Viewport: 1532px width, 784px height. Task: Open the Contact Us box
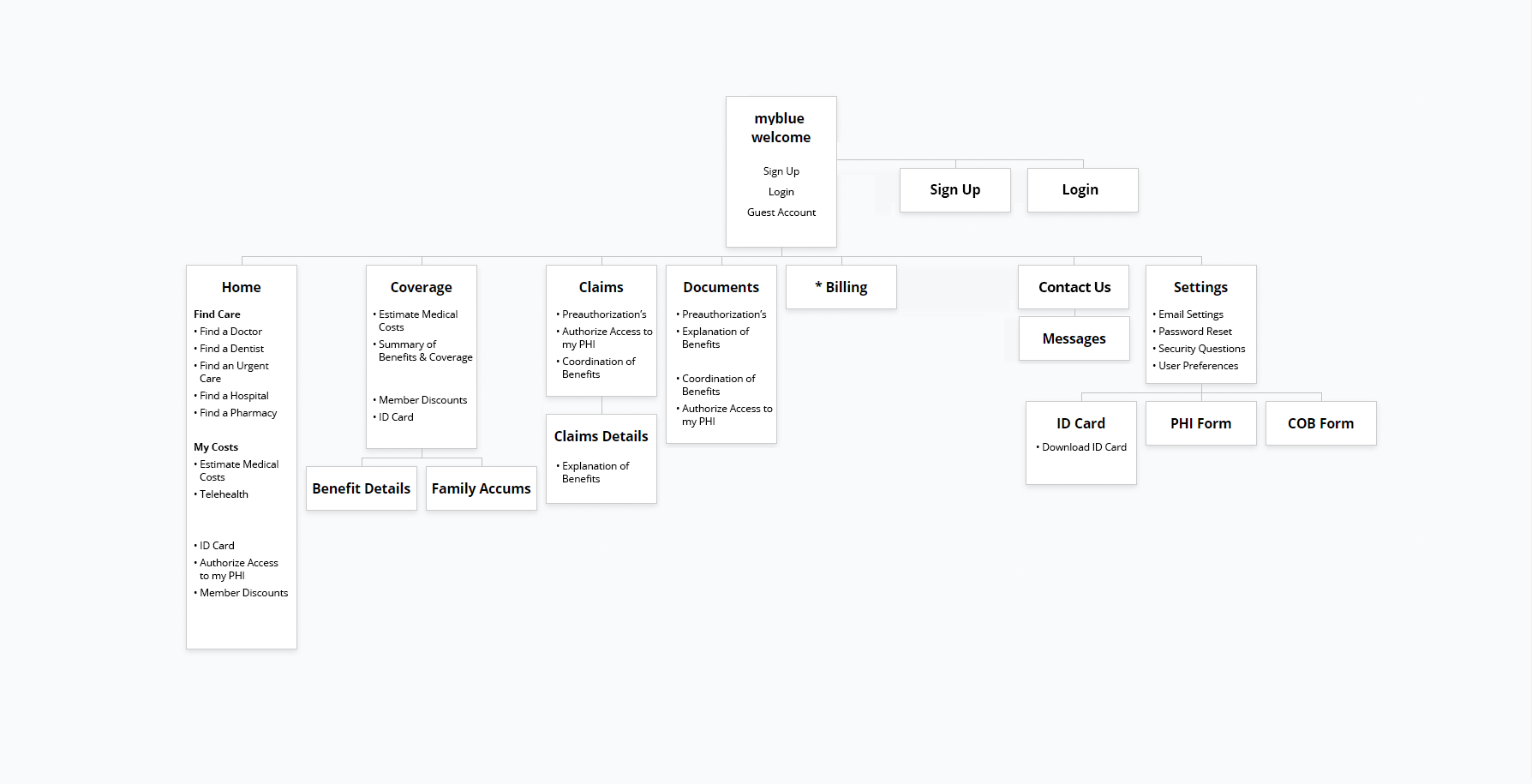(x=1074, y=287)
